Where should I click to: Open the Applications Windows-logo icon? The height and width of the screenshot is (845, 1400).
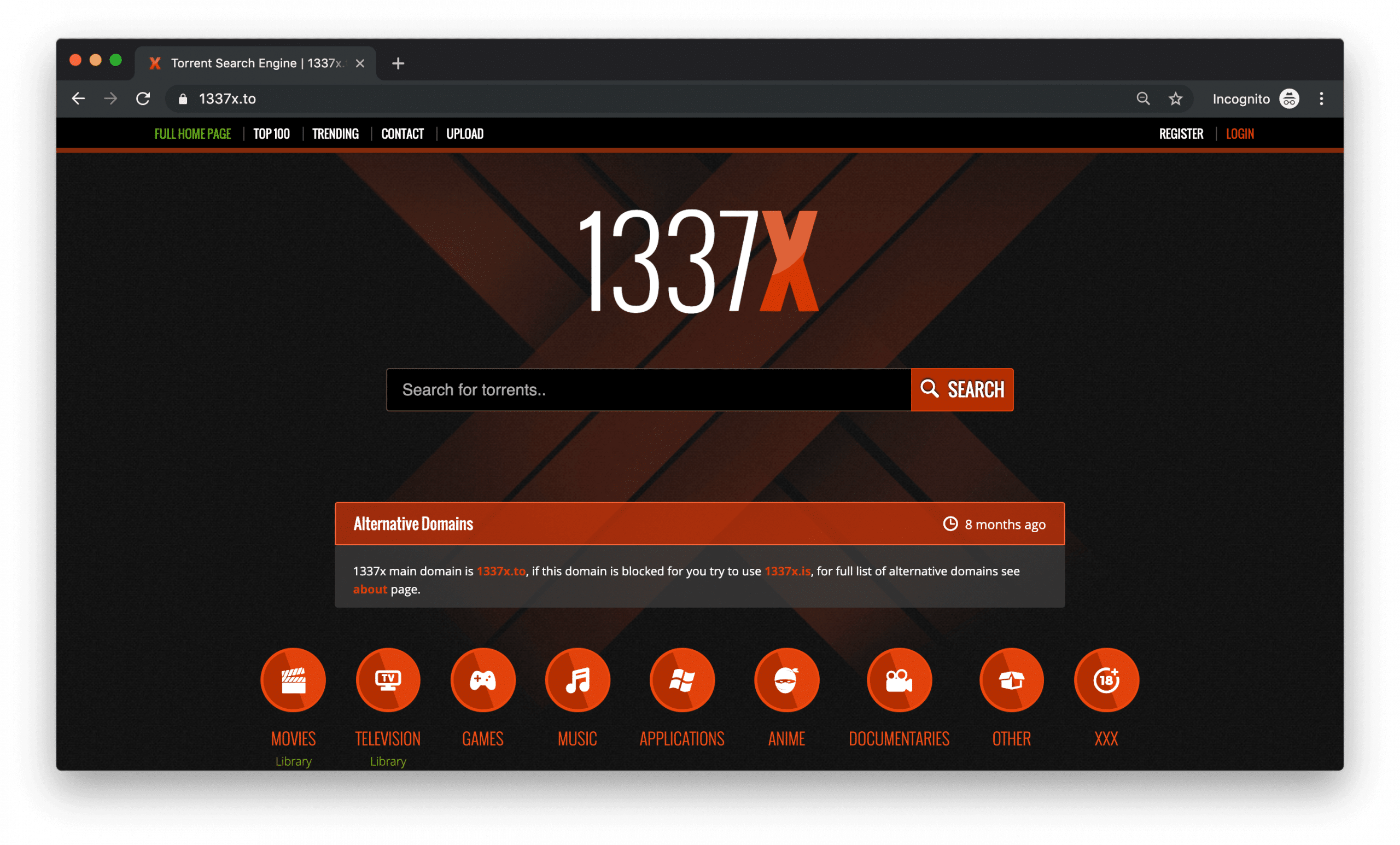pos(682,680)
